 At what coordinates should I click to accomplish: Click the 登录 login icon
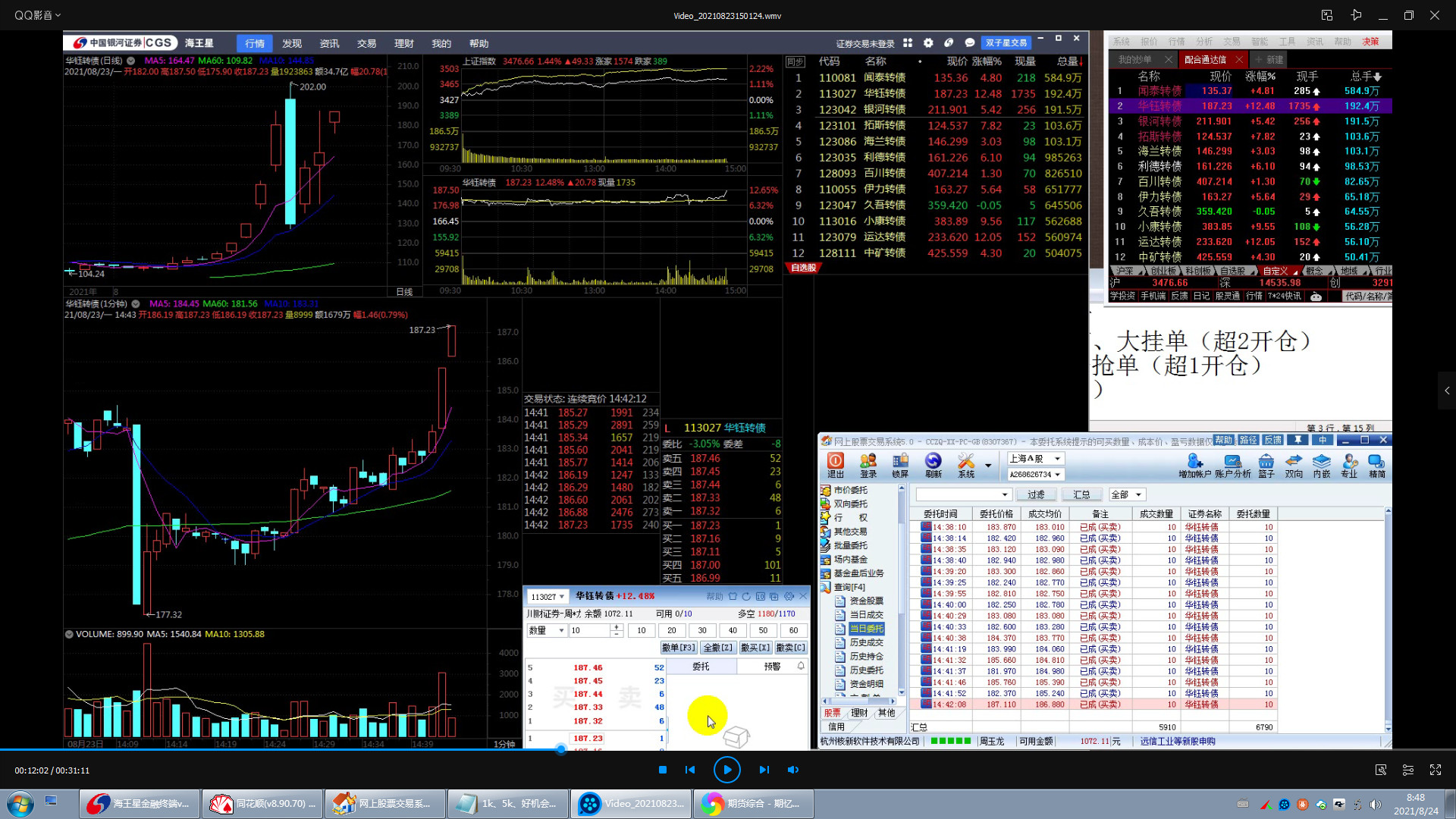[x=868, y=466]
